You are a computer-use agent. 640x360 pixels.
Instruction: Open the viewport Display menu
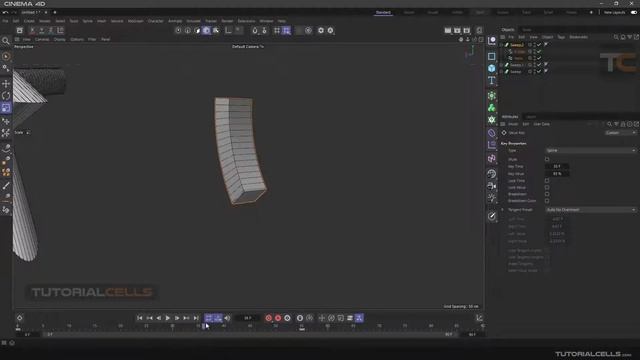(x=60, y=40)
